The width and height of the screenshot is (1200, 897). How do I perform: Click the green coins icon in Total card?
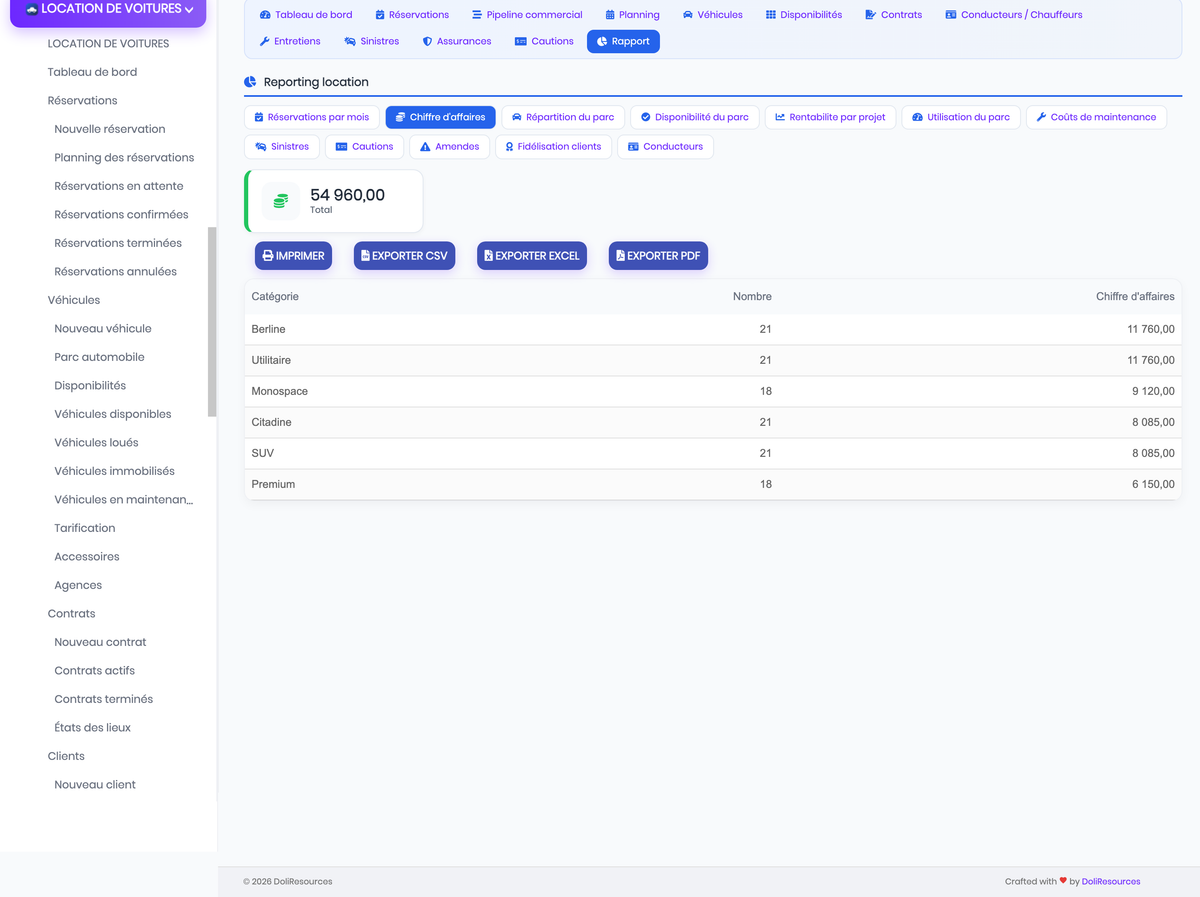click(x=281, y=202)
